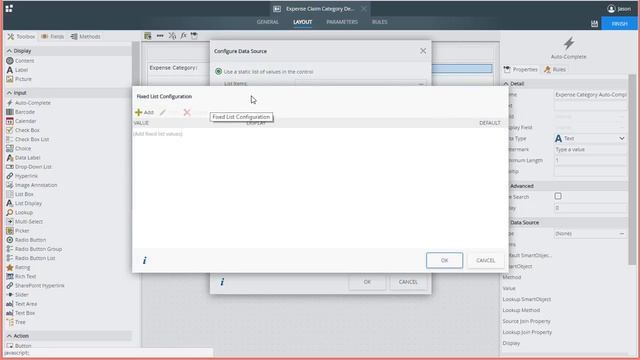Open the Properties tab in right panel

(521, 69)
